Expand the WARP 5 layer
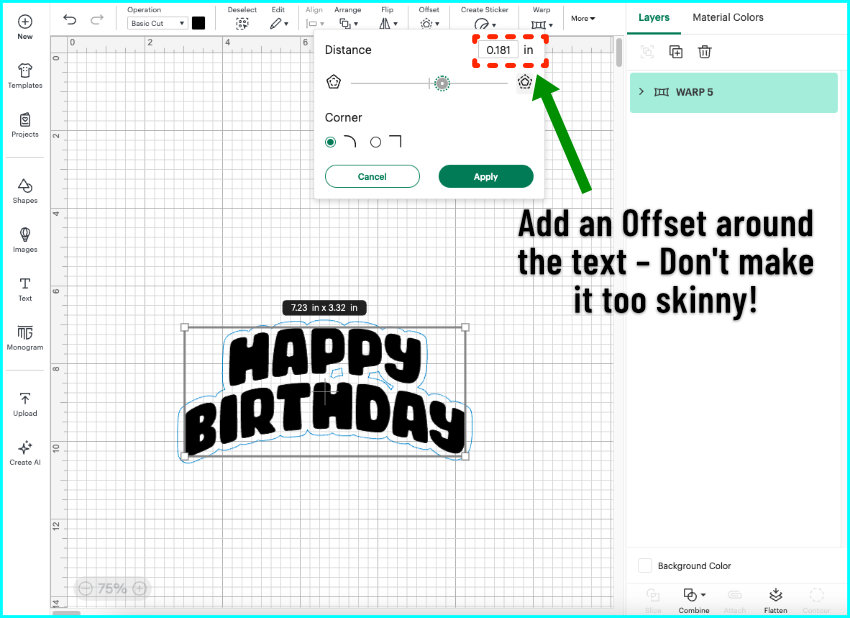Image resolution: width=850 pixels, height=618 pixels. (x=641, y=92)
